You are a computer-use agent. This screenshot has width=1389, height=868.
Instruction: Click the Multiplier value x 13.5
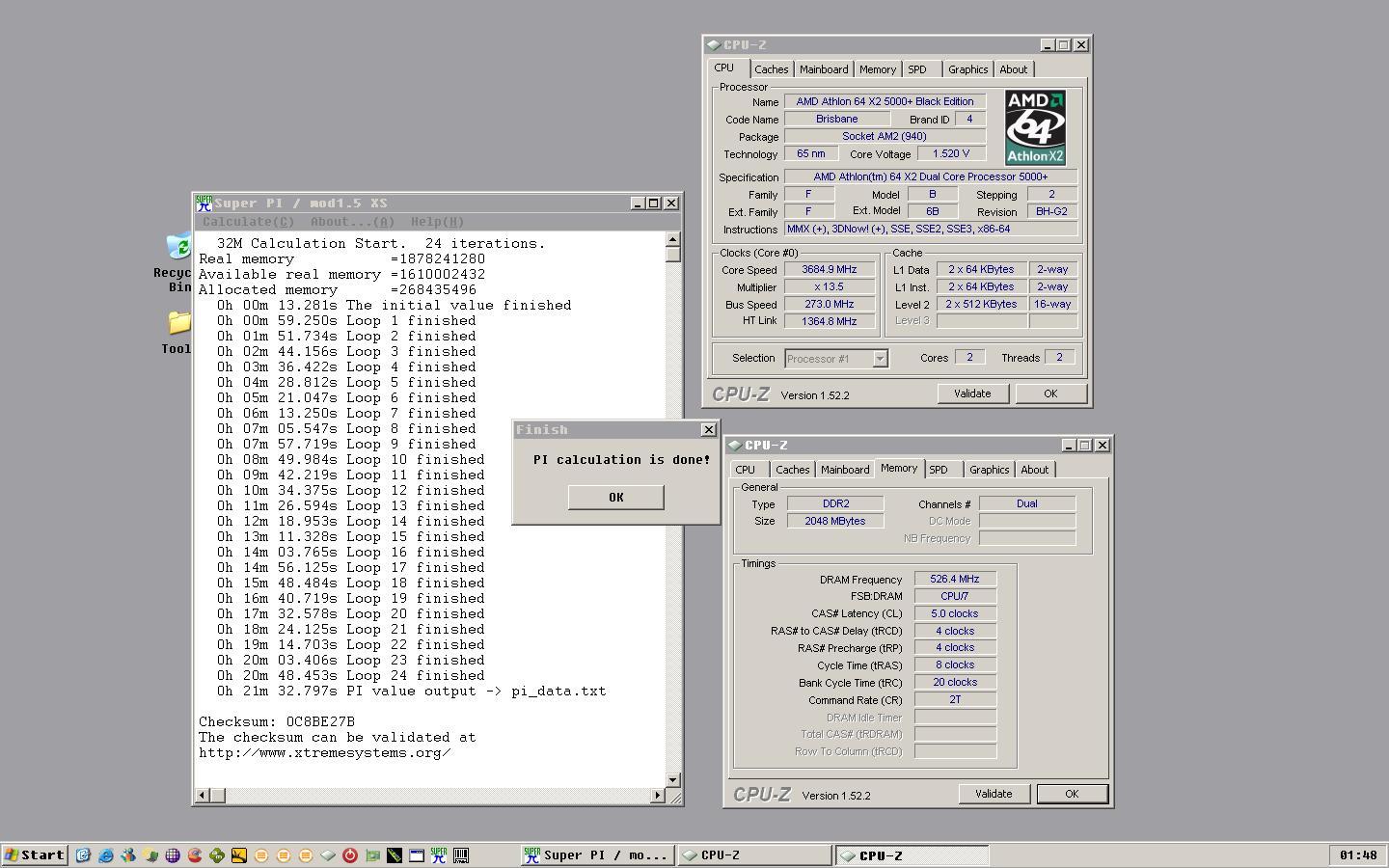pos(829,287)
